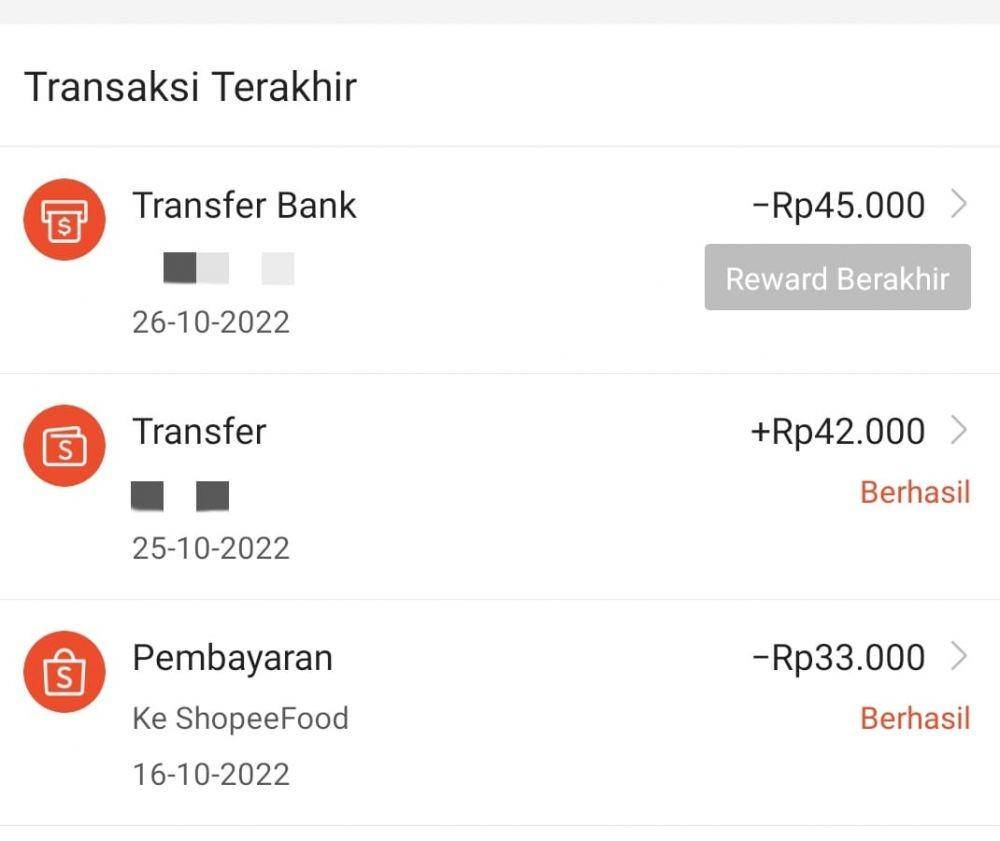Viewport: 1000px width, 841px height.
Task: Tap Berhasil status under +Rp42.000
Action: [915, 492]
